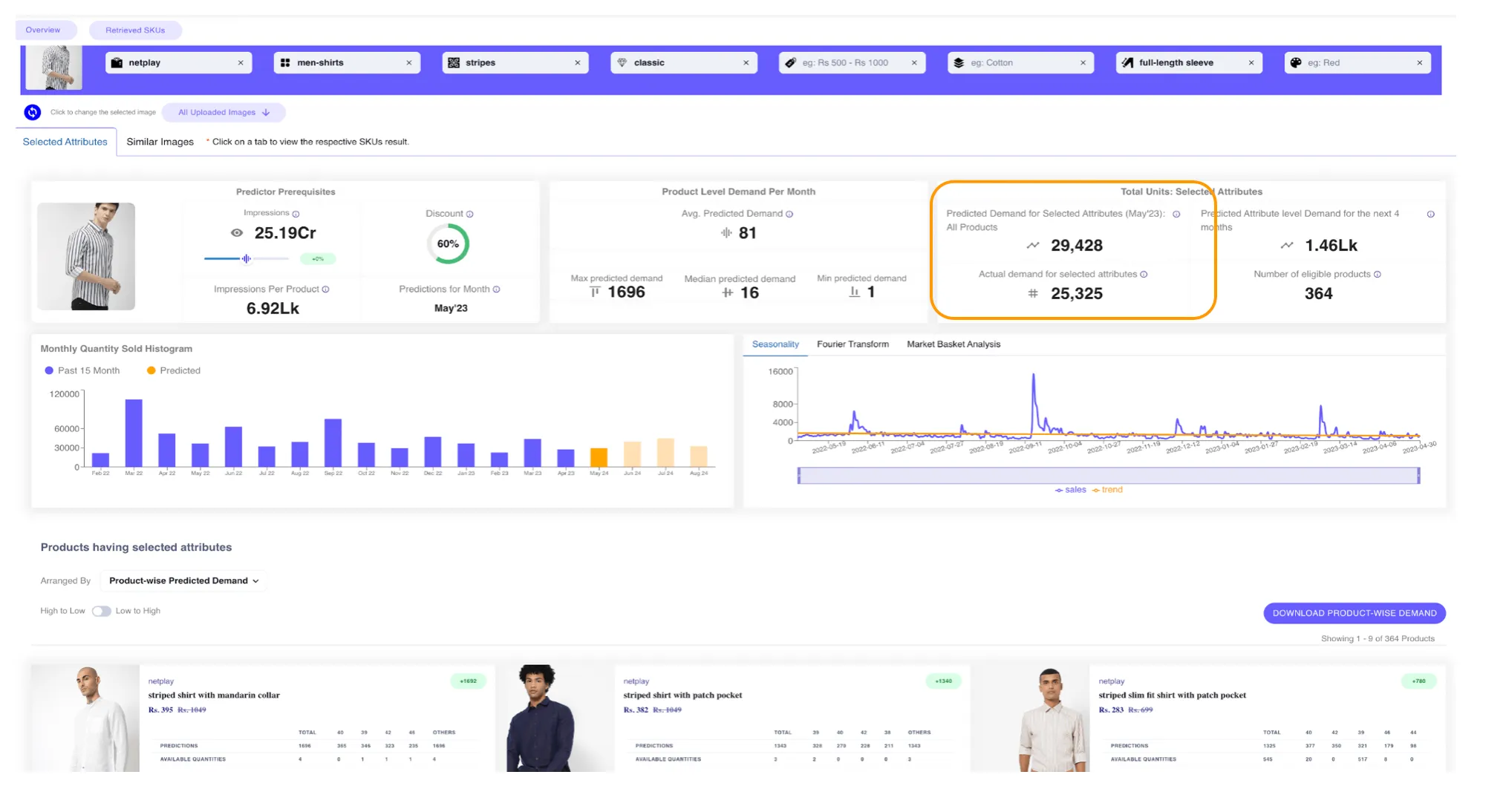Click the impressions slider handle

(246, 258)
